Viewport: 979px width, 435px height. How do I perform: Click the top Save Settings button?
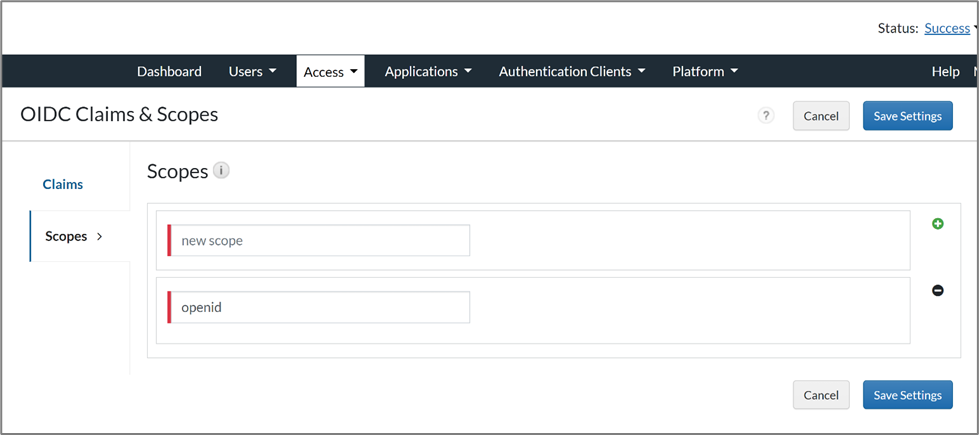pyautogui.click(x=907, y=116)
